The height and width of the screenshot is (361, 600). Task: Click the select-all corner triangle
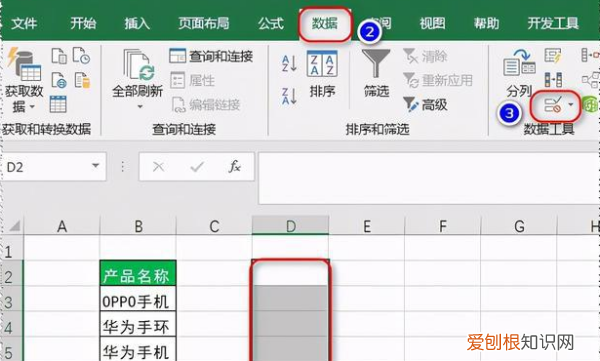(14, 226)
